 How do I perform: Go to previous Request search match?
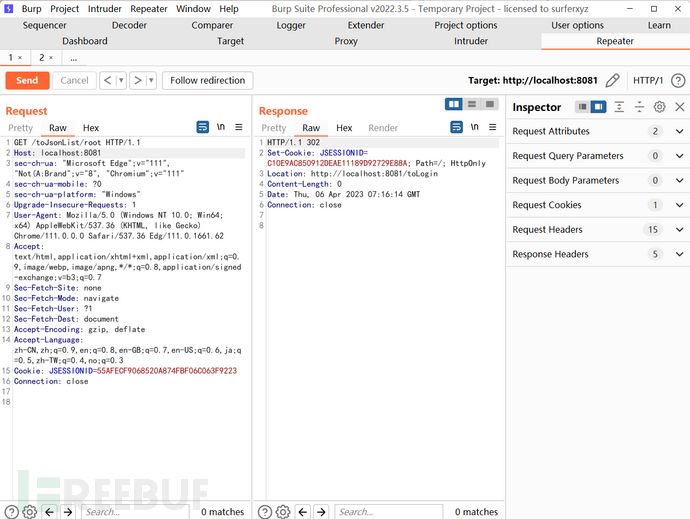pyautogui.click(x=49, y=512)
